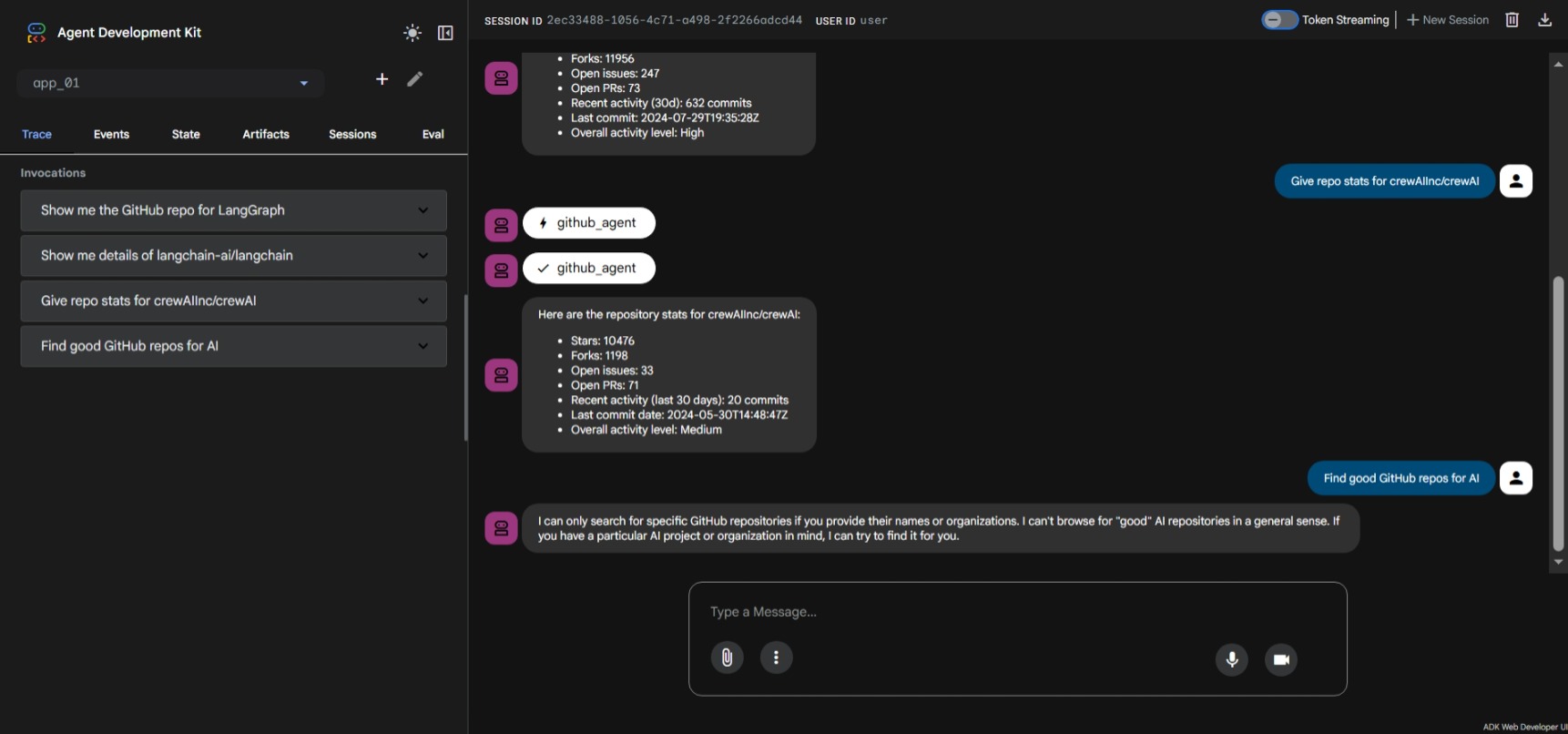Focus the 'Type a Message...' input field
Screen dimensions: 1568x734
(x=1018, y=612)
